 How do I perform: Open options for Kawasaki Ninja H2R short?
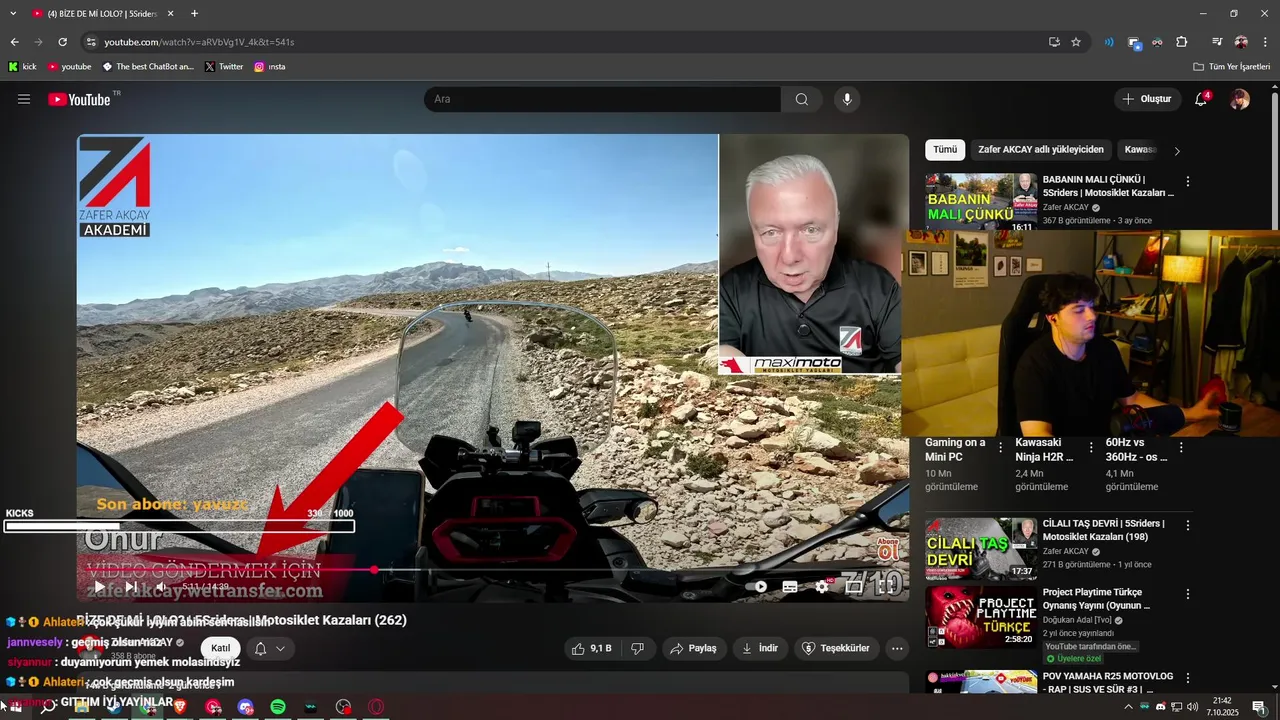(1091, 448)
